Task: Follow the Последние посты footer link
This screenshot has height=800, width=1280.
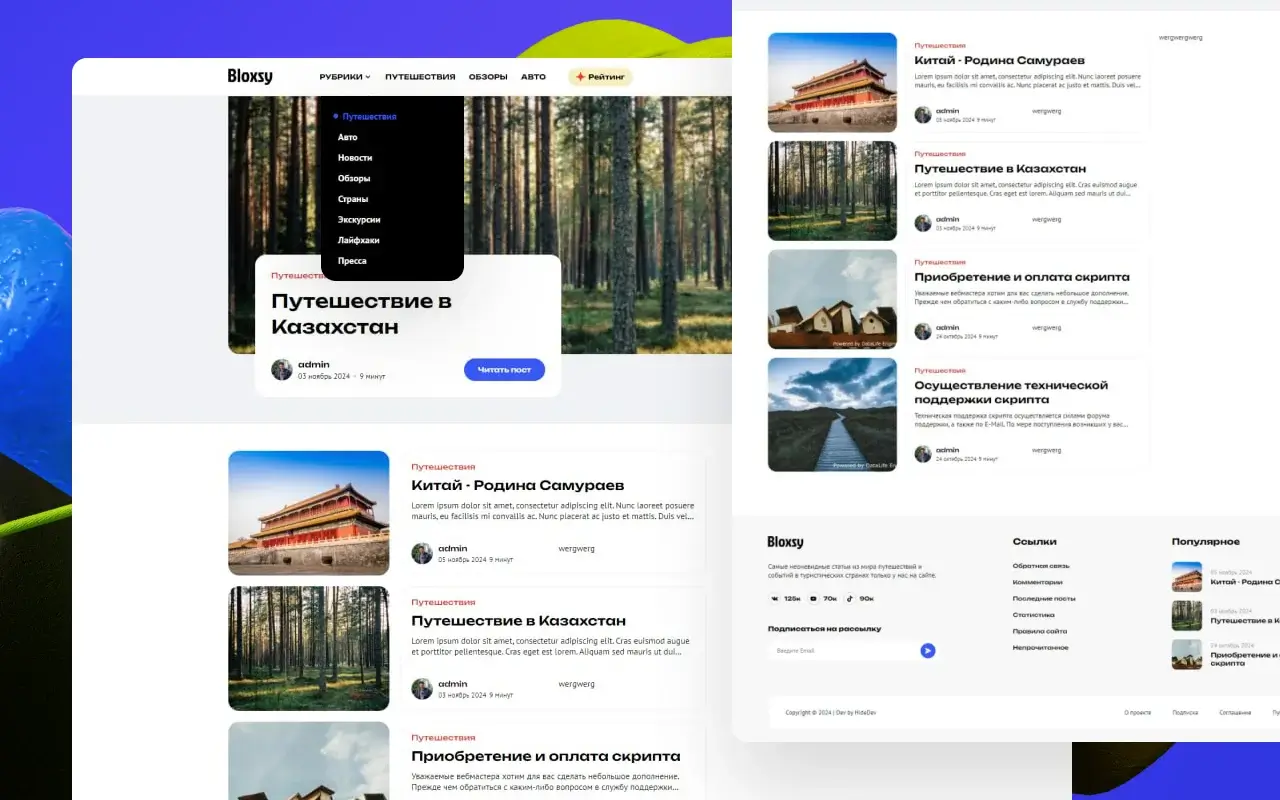Action: tap(1043, 598)
